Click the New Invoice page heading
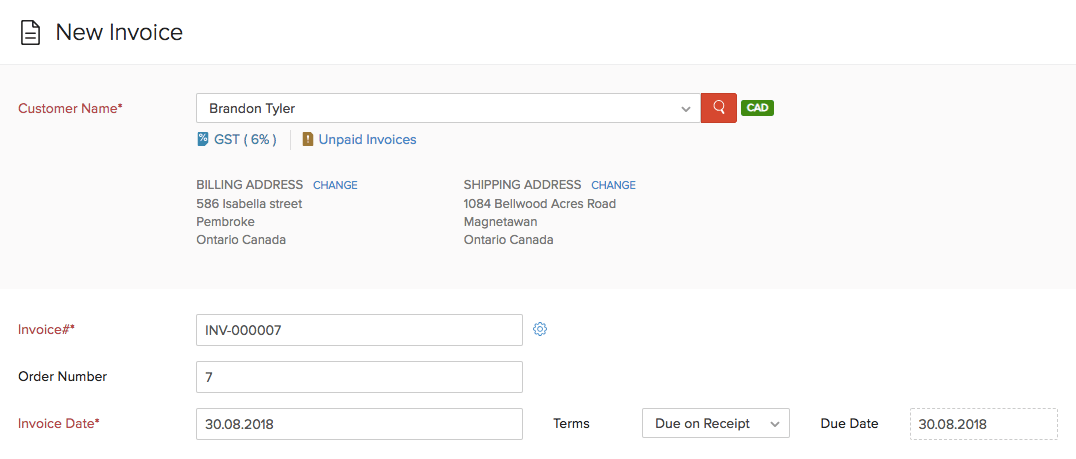The width and height of the screenshot is (1076, 459). [x=119, y=32]
